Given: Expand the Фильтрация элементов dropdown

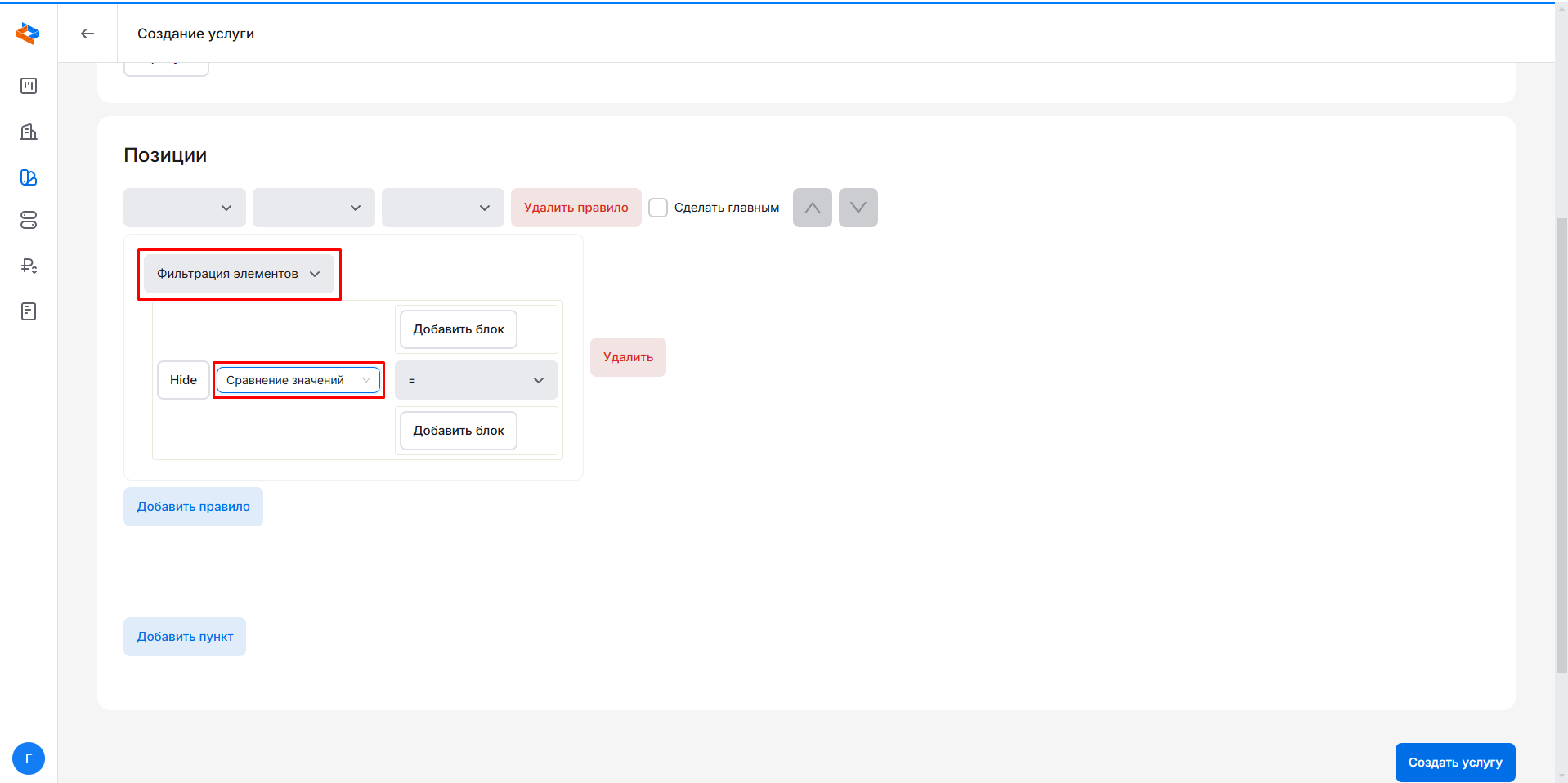Looking at the screenshot, I should [239, 274].
